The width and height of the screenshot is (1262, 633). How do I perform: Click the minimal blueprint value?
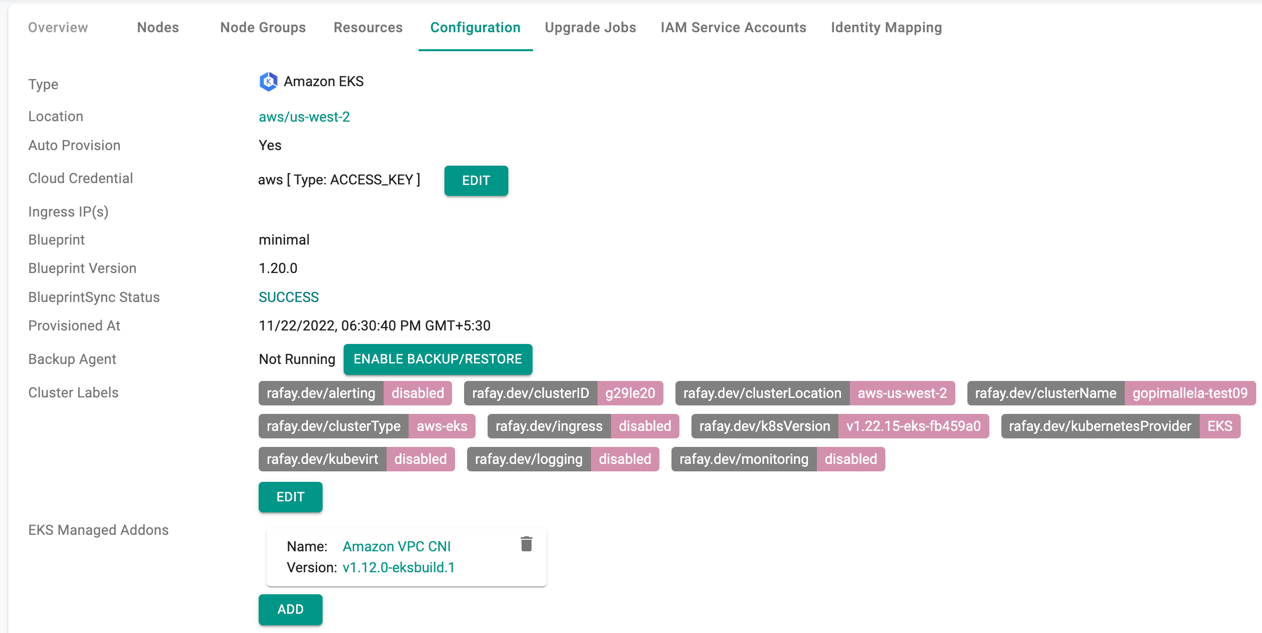pyautogui.click(x=284, y=240)
